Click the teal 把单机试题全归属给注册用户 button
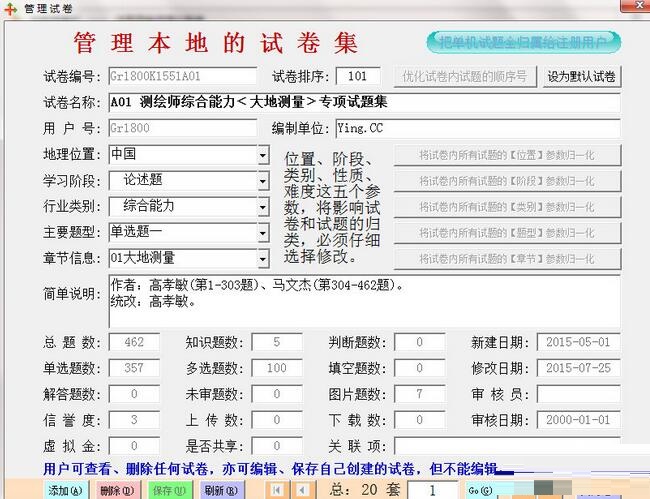The width and height of the screenshot is (650, 499). coord(524,42)
